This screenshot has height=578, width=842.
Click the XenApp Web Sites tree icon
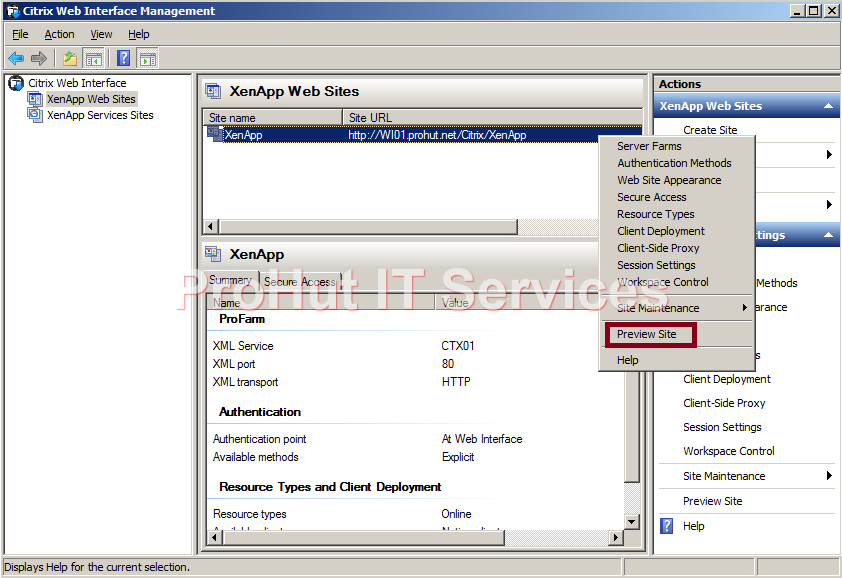(x=35, y=99)
